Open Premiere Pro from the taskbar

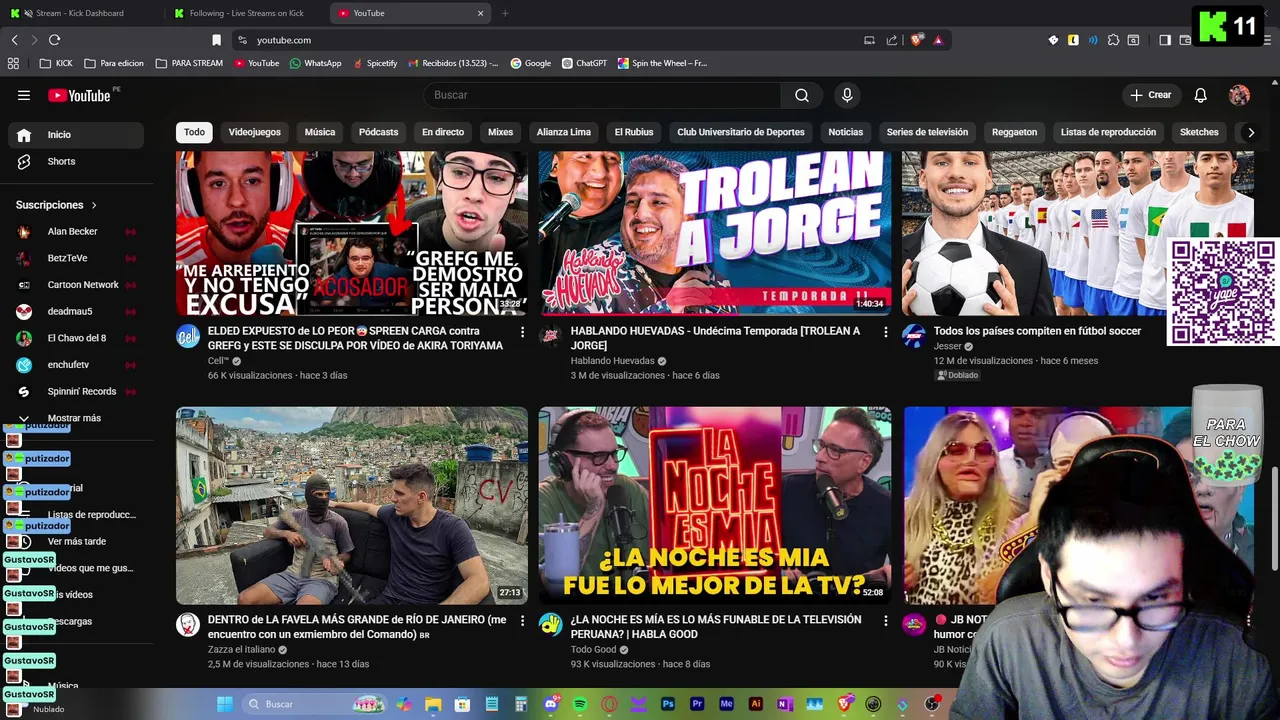click(x=697, y=704)
